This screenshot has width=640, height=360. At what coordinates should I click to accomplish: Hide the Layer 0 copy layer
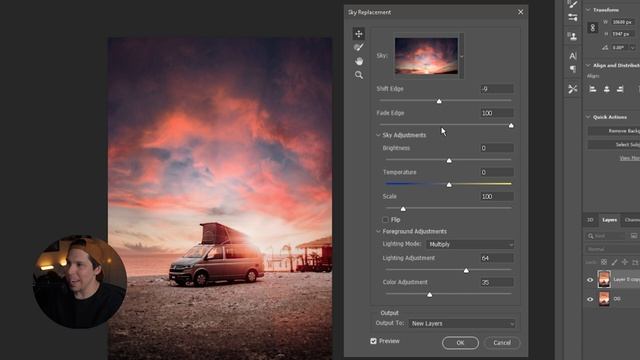(590, 280)
